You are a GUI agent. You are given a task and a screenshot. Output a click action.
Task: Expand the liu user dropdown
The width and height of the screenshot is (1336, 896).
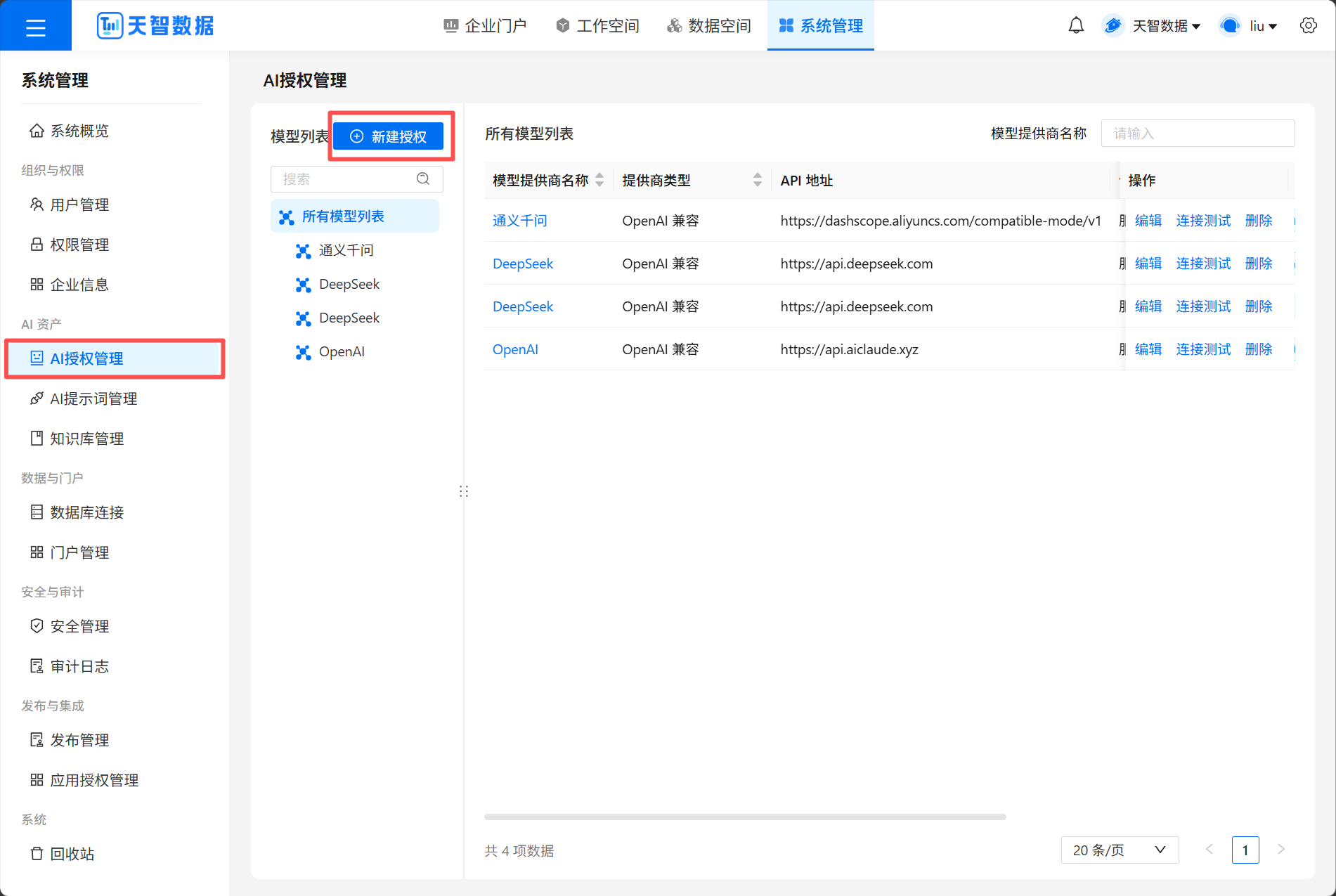pyautogui.click(x=1263, y=26)
